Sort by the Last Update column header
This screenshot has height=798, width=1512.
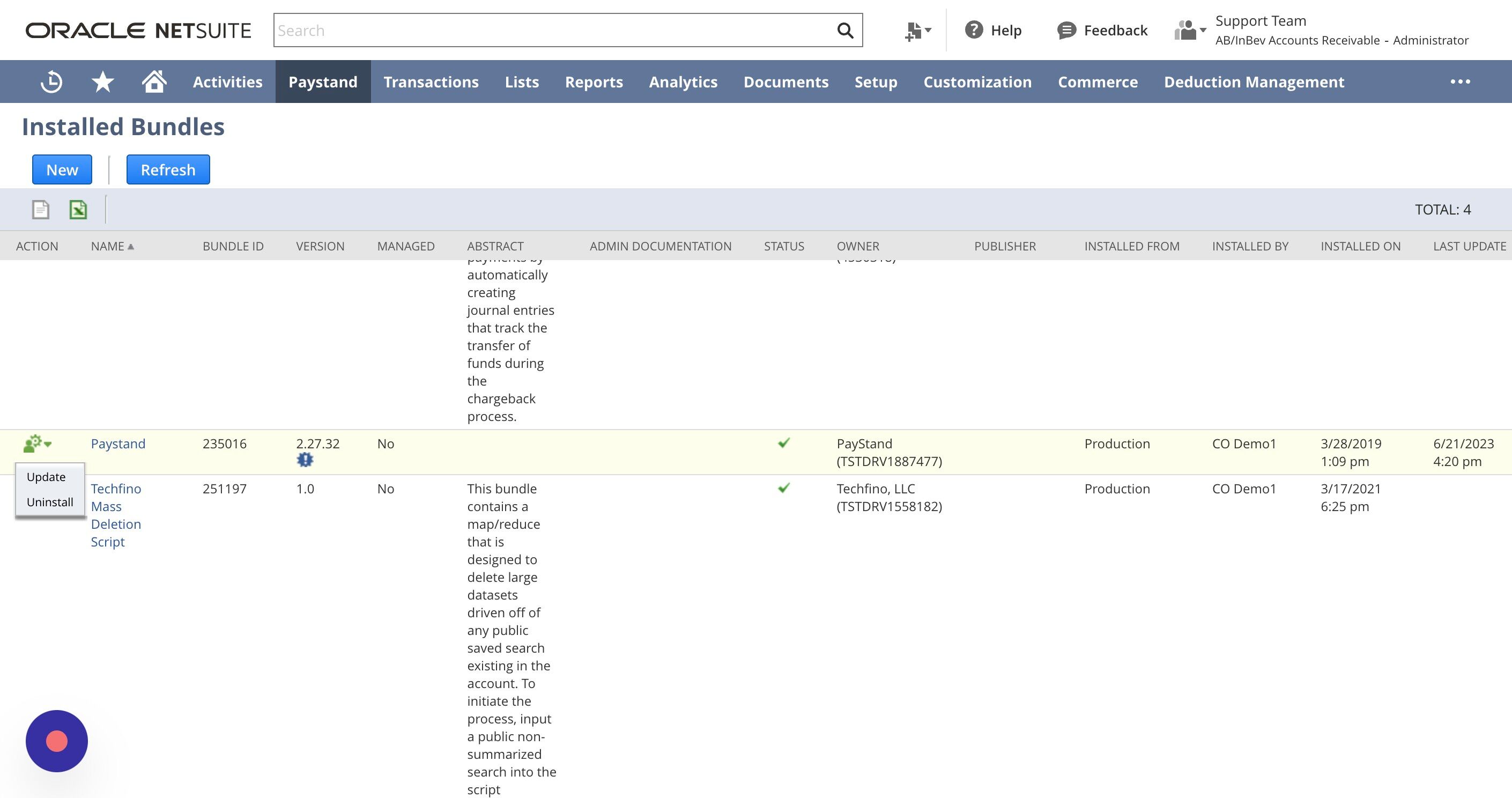pos(1470,246)
